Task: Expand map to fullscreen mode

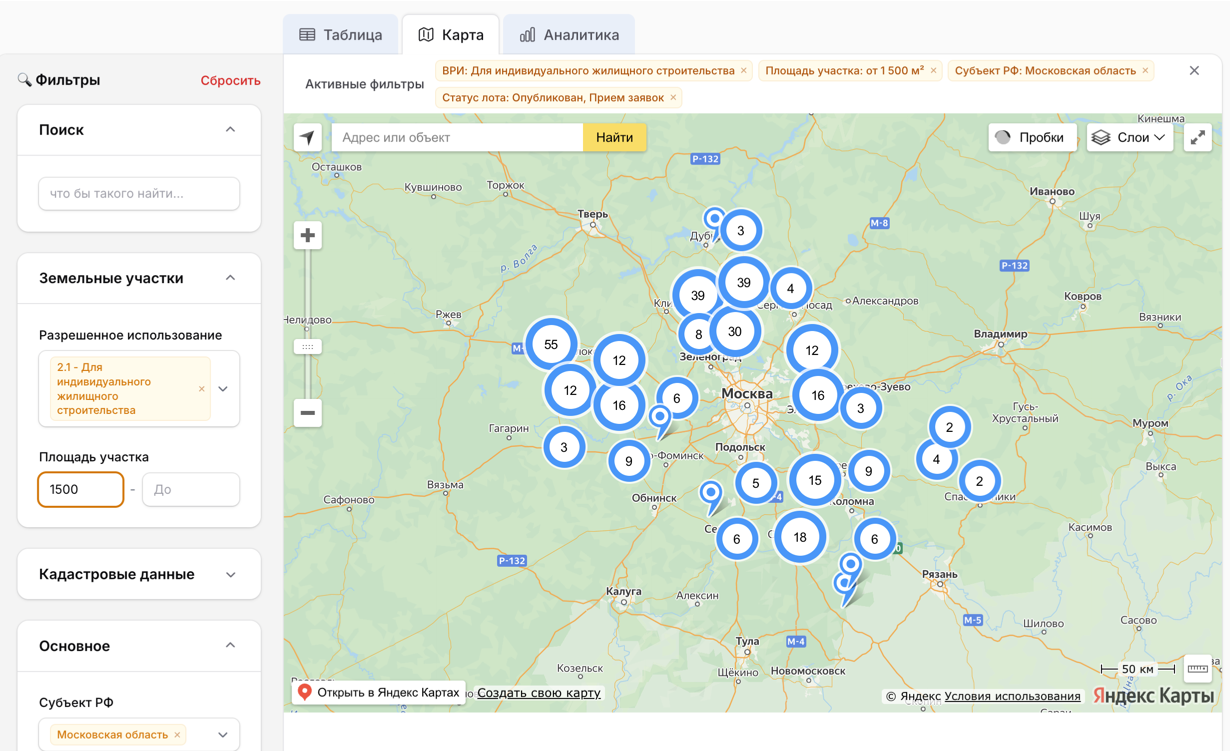Action: coord(1197,138)
